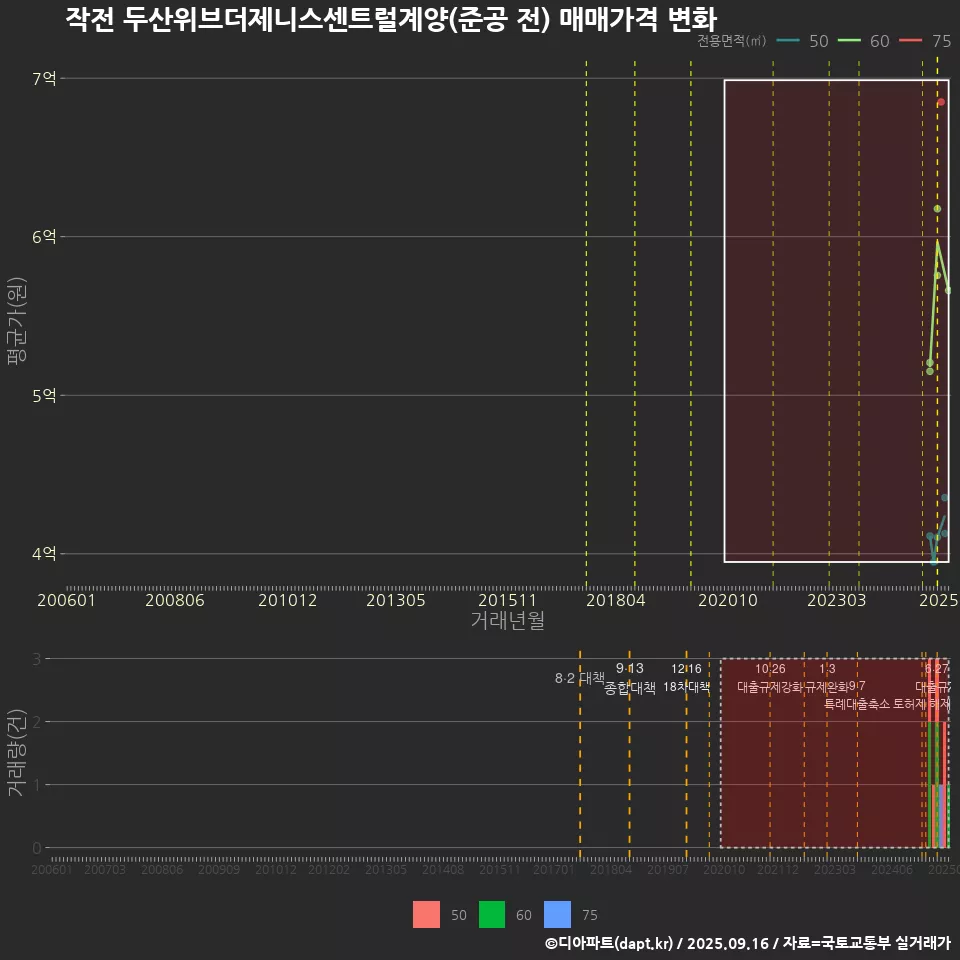Click the '8·2 대책' policy marker label

tap(579, 678)
